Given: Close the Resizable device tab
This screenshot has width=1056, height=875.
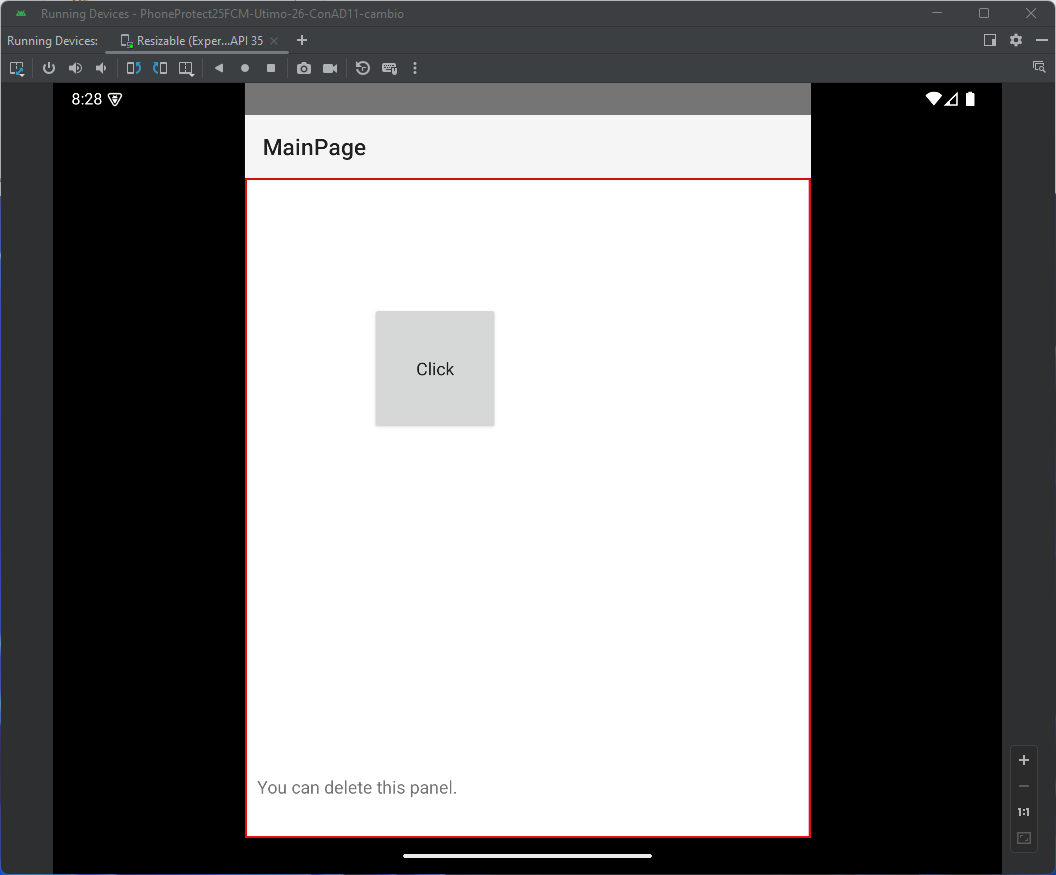Looking at the screenshot, I should pos(274,40).
